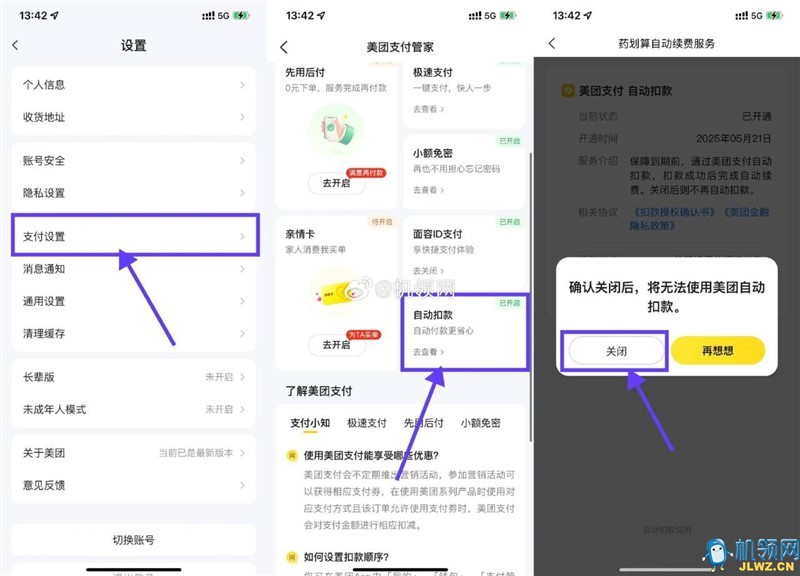Tap 去关闭 under 面容ID支付
800x576 pixels.
(428, 271)
